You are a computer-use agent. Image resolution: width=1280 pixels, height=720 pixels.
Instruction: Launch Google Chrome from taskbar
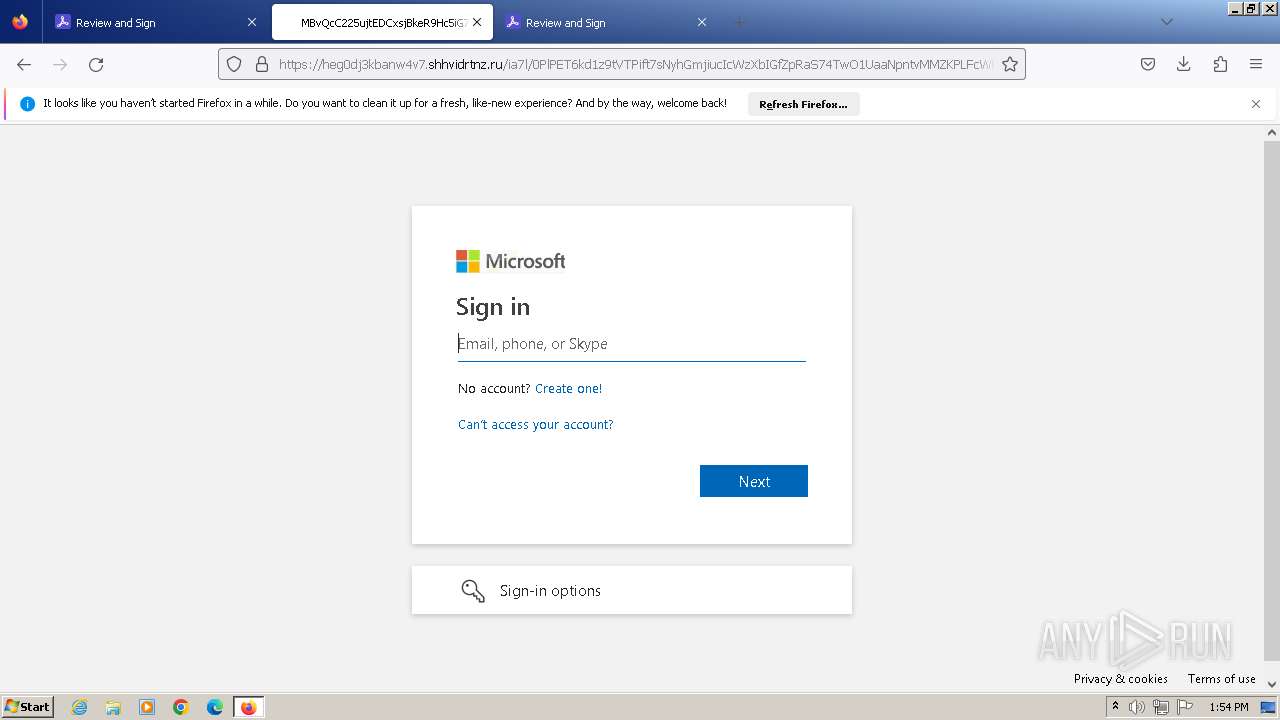tap(181, 707)
